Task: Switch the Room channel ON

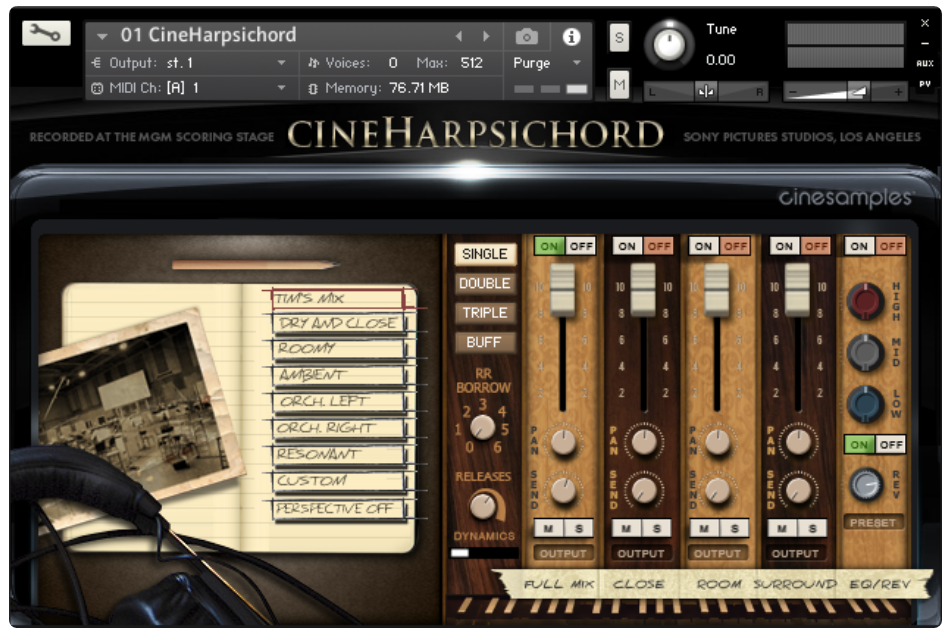Action: [x=703, y=246]
